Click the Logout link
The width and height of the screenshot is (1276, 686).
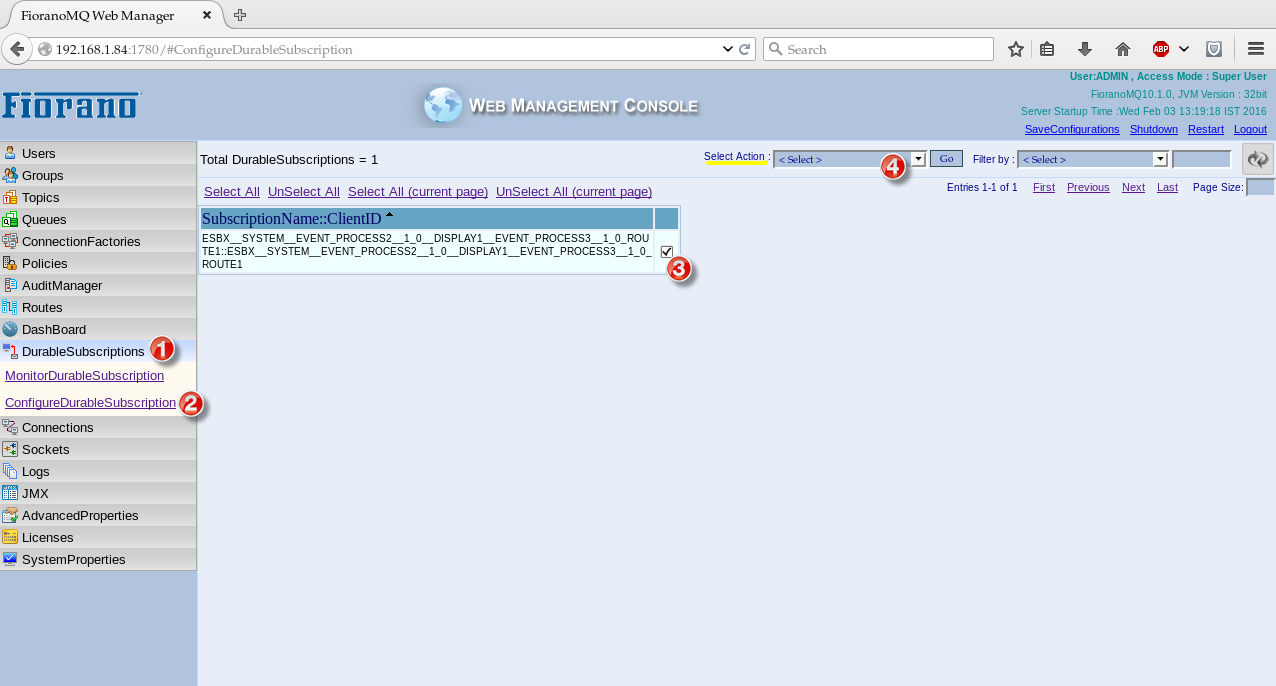1250,130
